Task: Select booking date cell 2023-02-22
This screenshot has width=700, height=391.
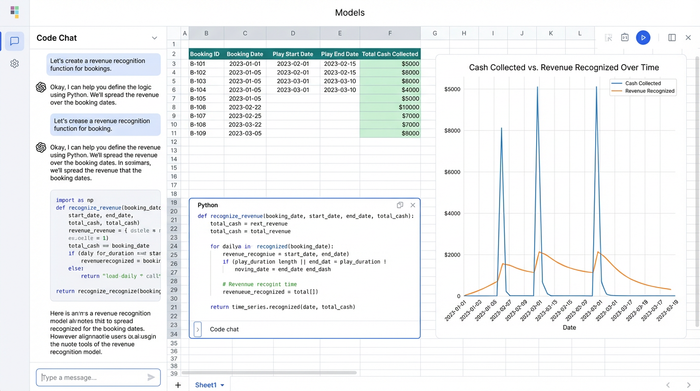Action: click(x=245, y=107)
